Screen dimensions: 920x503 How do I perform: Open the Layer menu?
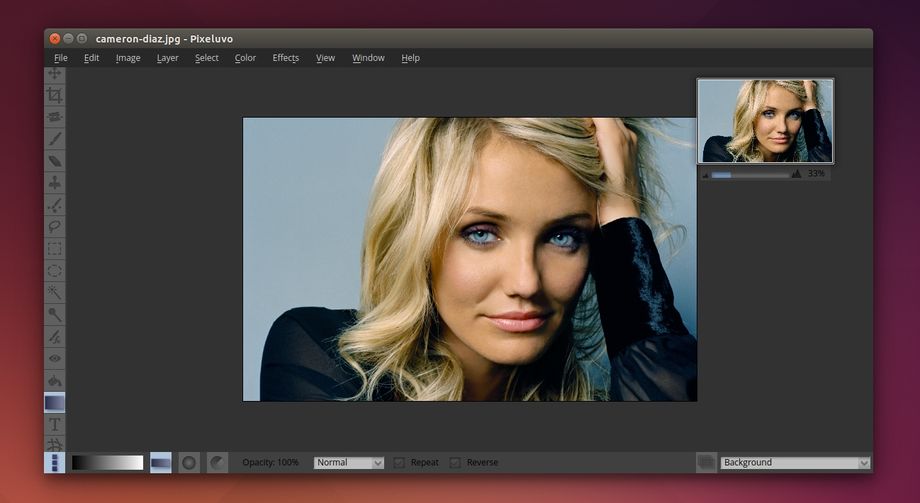click(167, 58)
